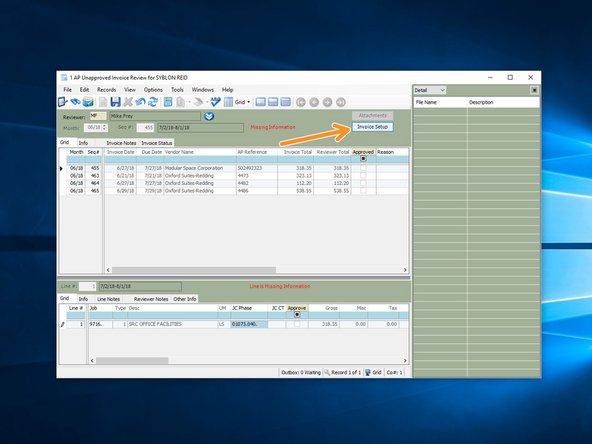Go to previous record navigation icon

point(314,102)
